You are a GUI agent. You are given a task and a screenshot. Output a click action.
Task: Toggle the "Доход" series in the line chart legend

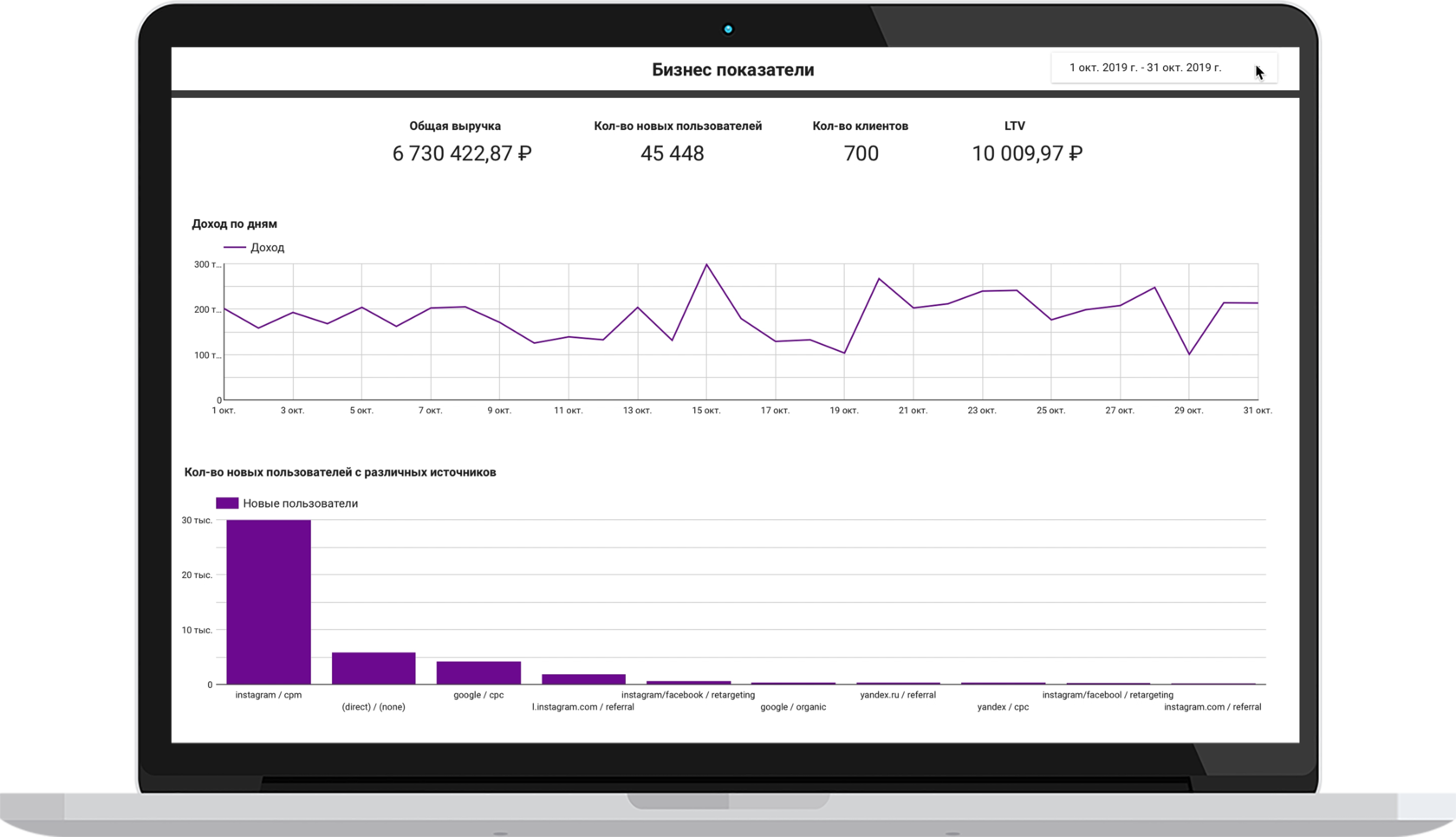click(254, 248)
